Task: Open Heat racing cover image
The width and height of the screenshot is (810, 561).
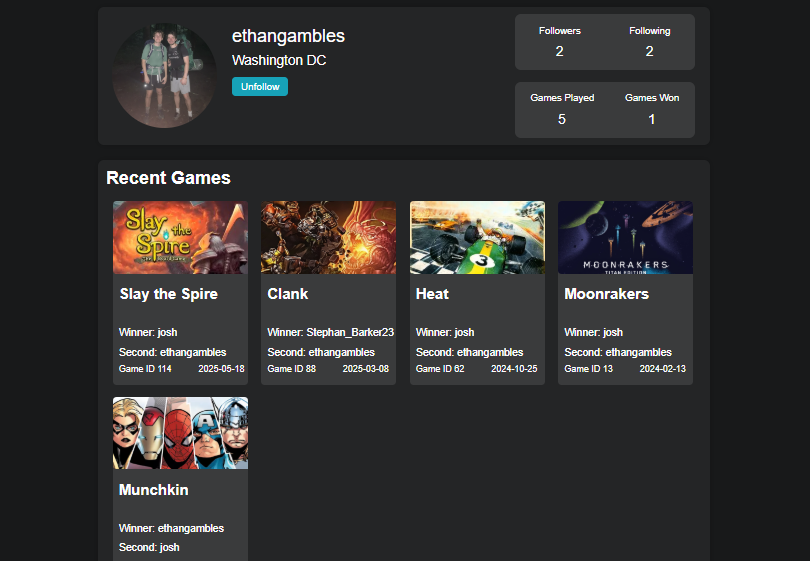Action: (x=477, y=238)
